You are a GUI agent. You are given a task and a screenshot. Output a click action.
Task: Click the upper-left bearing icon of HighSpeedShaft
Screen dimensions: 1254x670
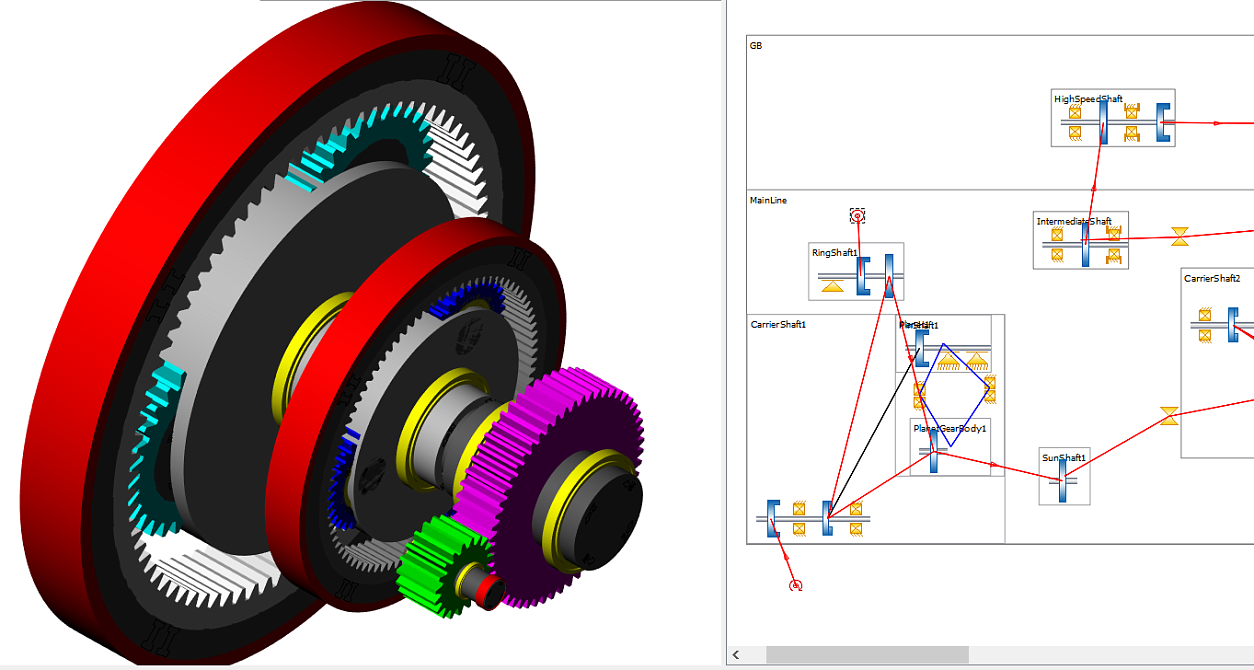(x=1075, y=112)
